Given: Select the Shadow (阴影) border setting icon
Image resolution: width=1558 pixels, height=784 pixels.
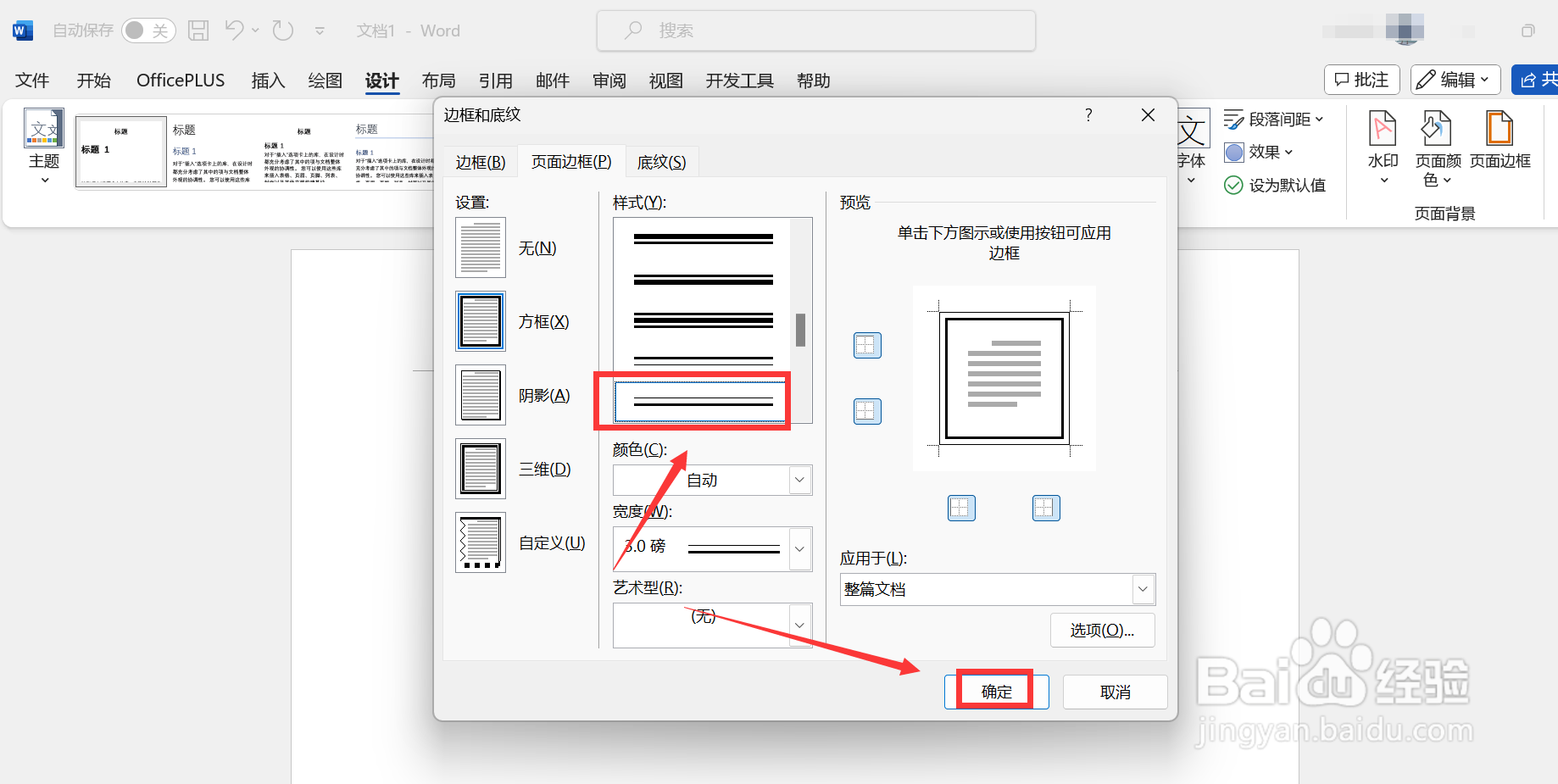Looking at the screenshot, I should click(481, 395).
